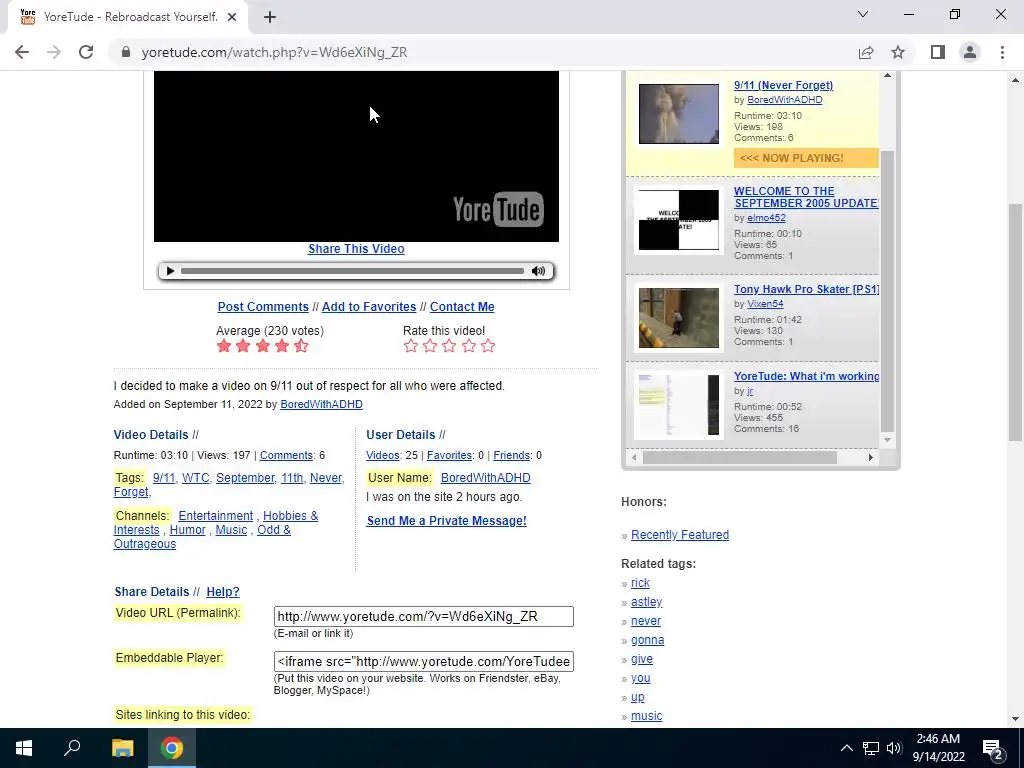Open the Tony Hawk Pro Skater thumbnail
This screenshot has height=768, width=1024.
point(679,318)
